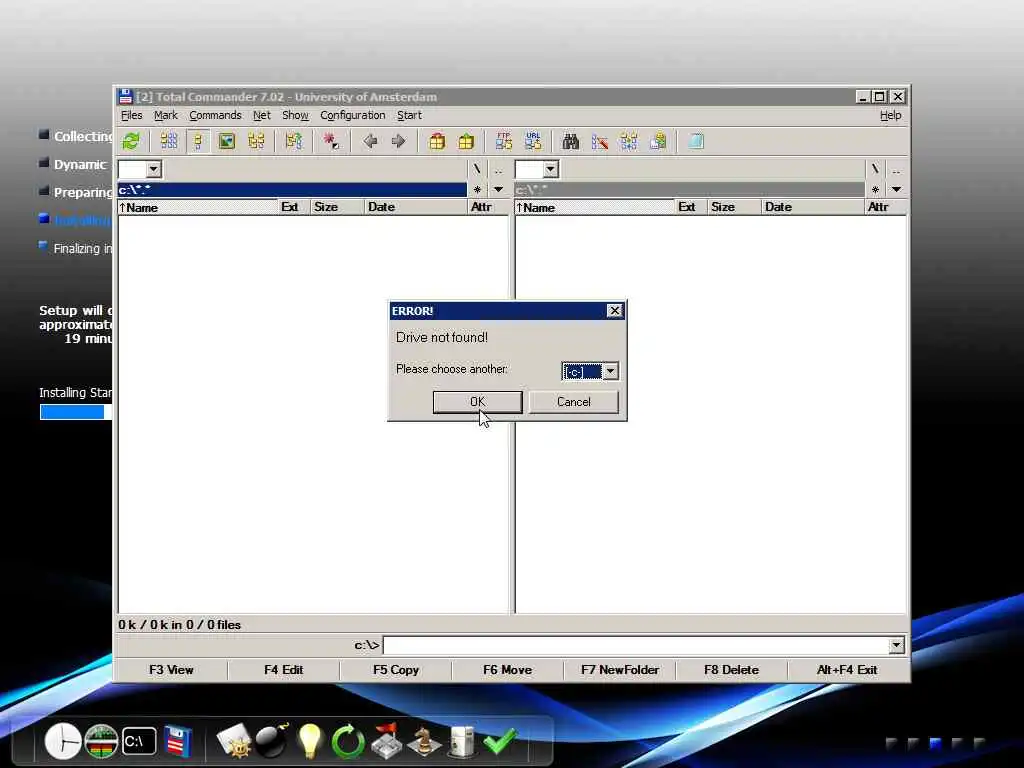Image resolution: width=1024 pixels, height=768 pixels.
Task: Open the C:\ command prompt dock icon
Action: 139,741
